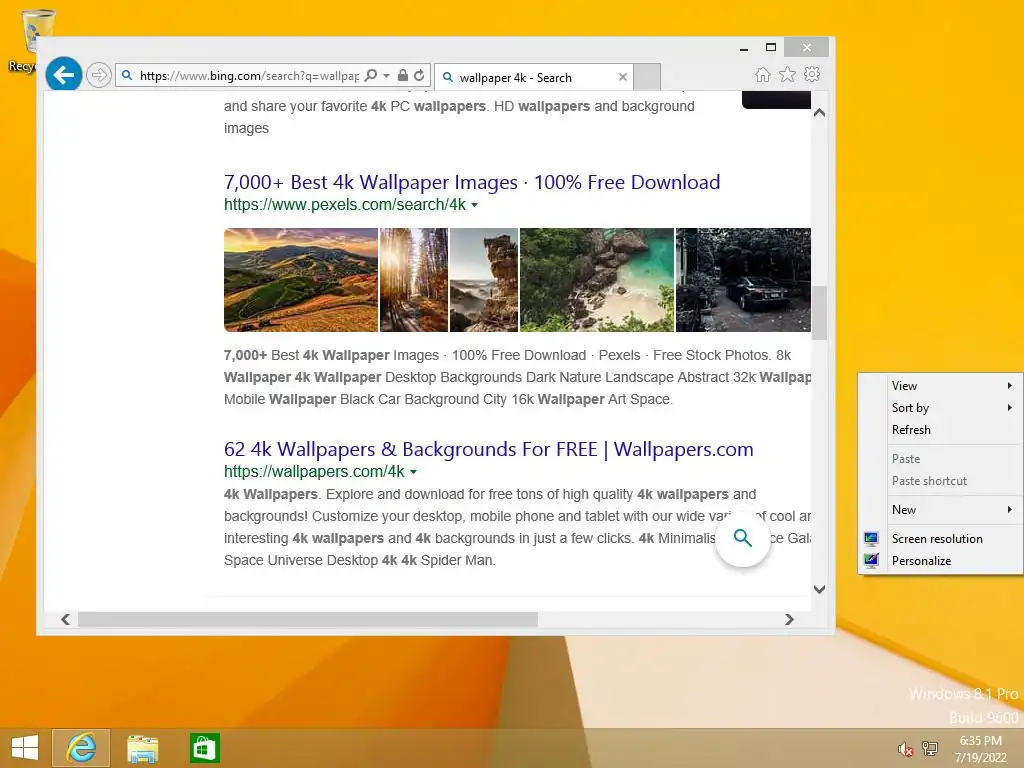Expand dropdown arrow next to pexels.com URL
The height and width of the screenshot is (768, 1024).
pos(475,205)
